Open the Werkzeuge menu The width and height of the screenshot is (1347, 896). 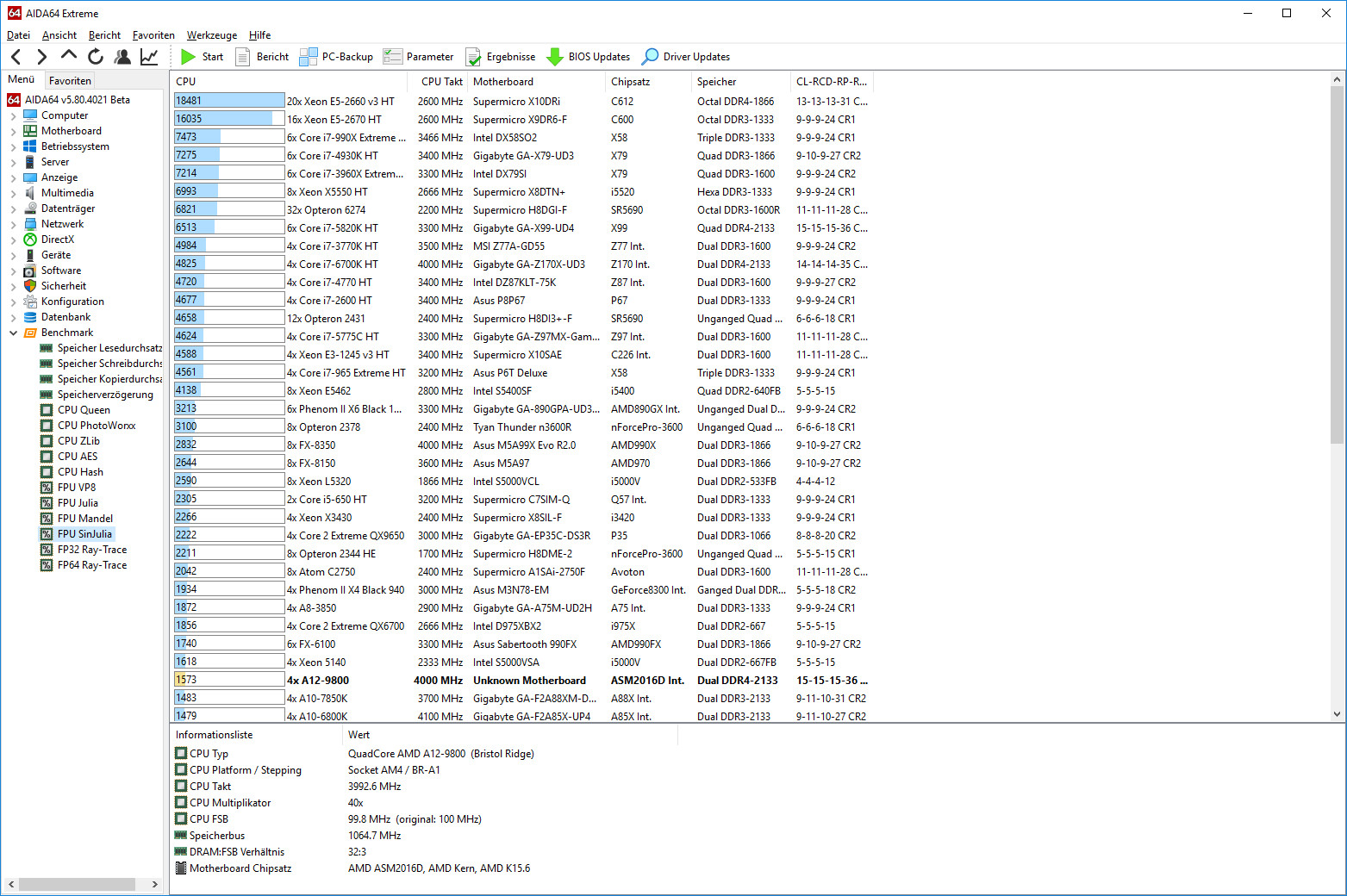211,35
